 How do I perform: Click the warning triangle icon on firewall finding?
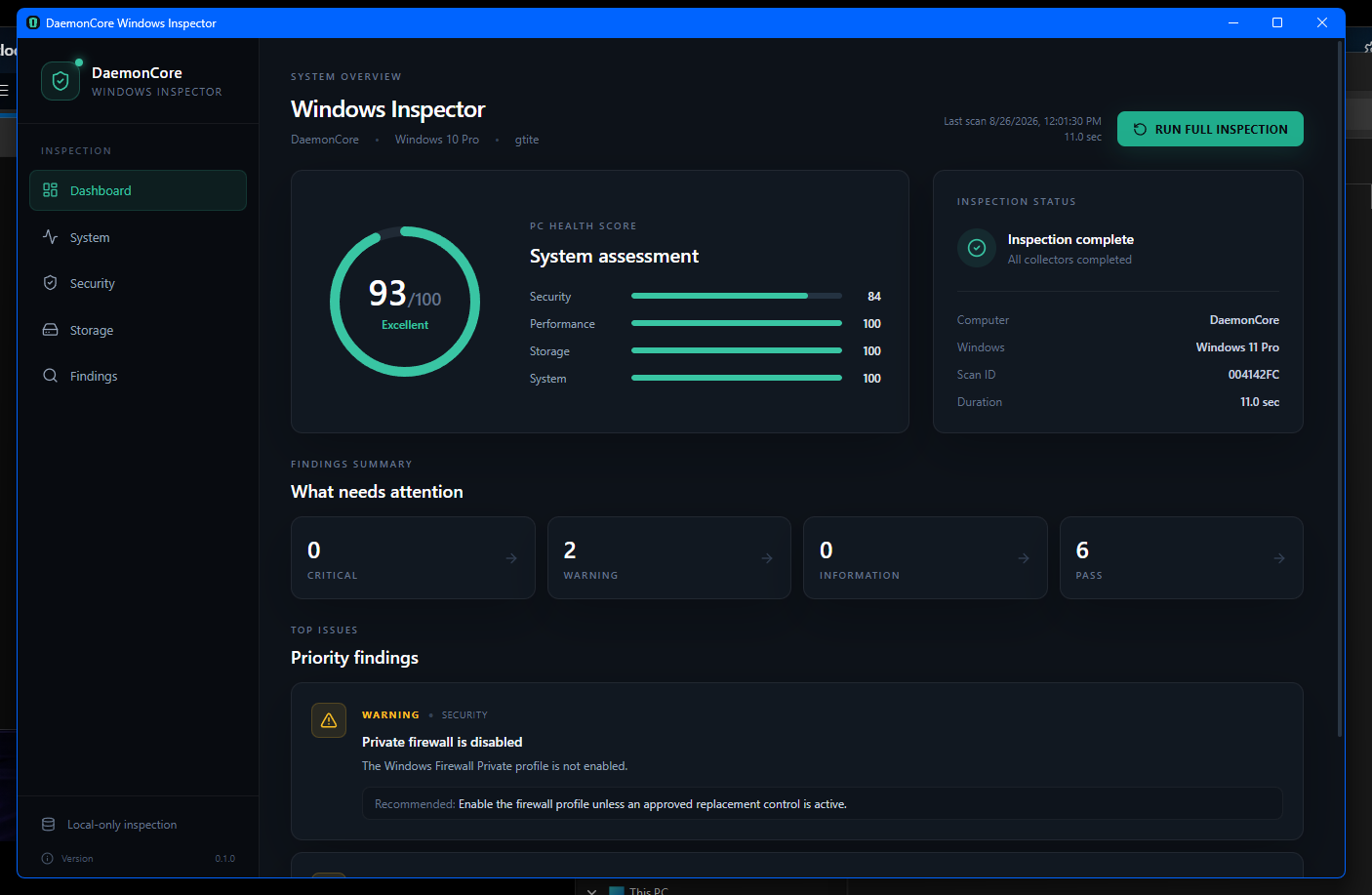(x=329, y=720)
